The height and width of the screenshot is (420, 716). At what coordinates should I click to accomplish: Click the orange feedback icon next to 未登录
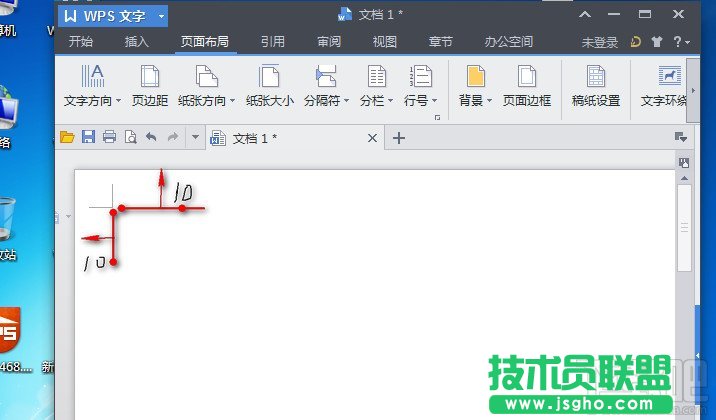coord(636,42)
